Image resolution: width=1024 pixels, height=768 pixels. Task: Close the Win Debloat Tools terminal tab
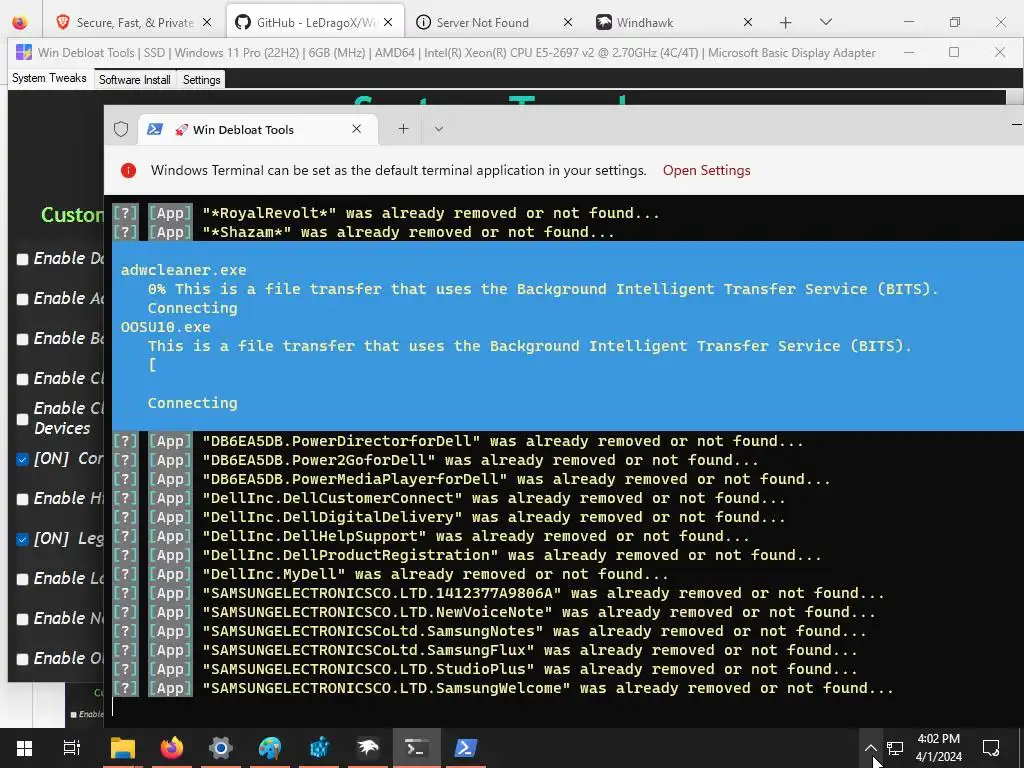(x=357, y=129)
